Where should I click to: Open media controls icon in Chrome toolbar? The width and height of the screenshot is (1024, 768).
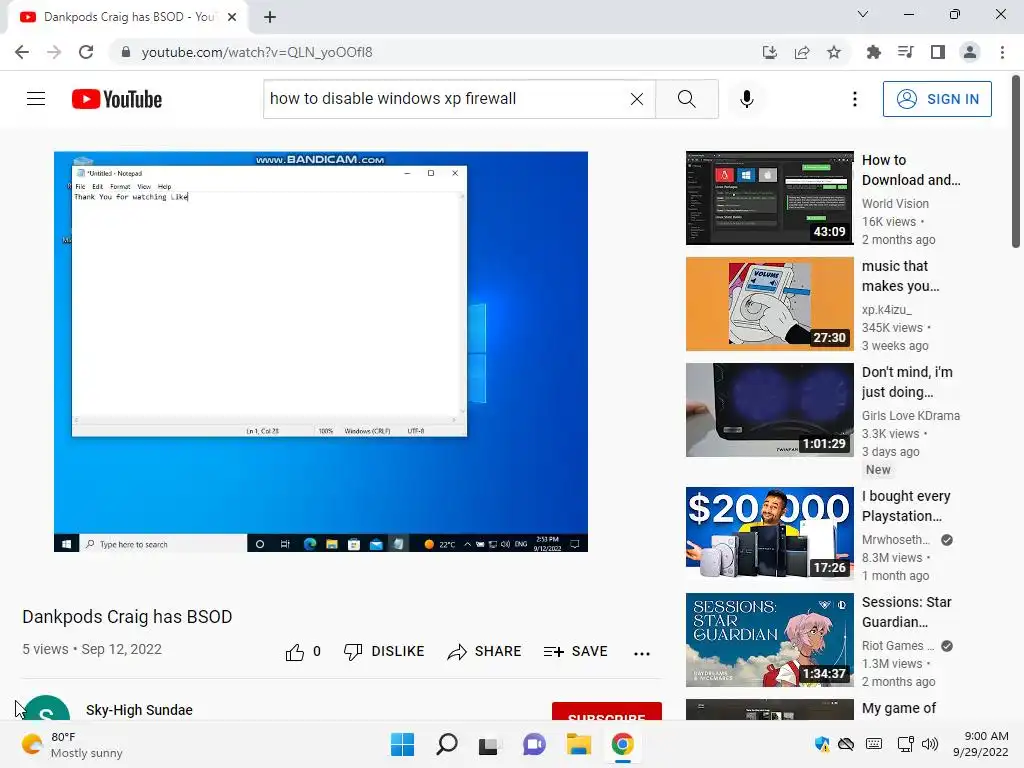[905, 52]
